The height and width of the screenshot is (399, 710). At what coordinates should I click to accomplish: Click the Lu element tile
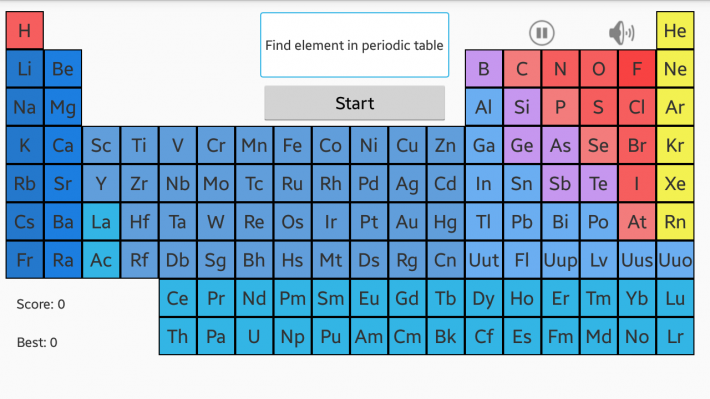click(675, 298)
